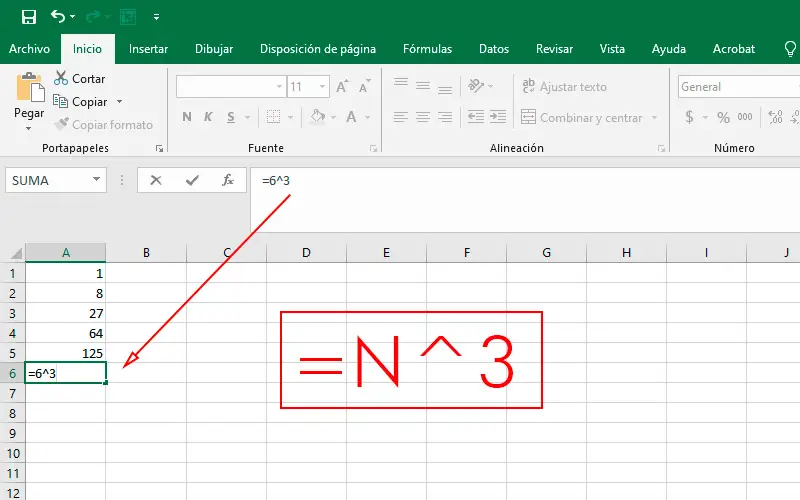Choose font color A swatch
800x500 pixels.
[351, 117]
